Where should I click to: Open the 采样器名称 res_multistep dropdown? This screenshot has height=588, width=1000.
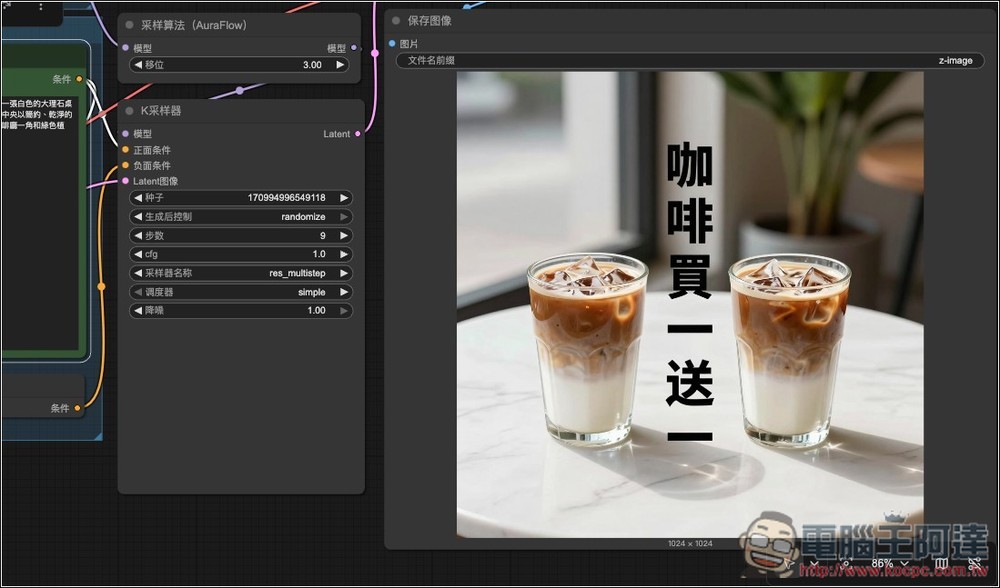(x=240, y=273)
